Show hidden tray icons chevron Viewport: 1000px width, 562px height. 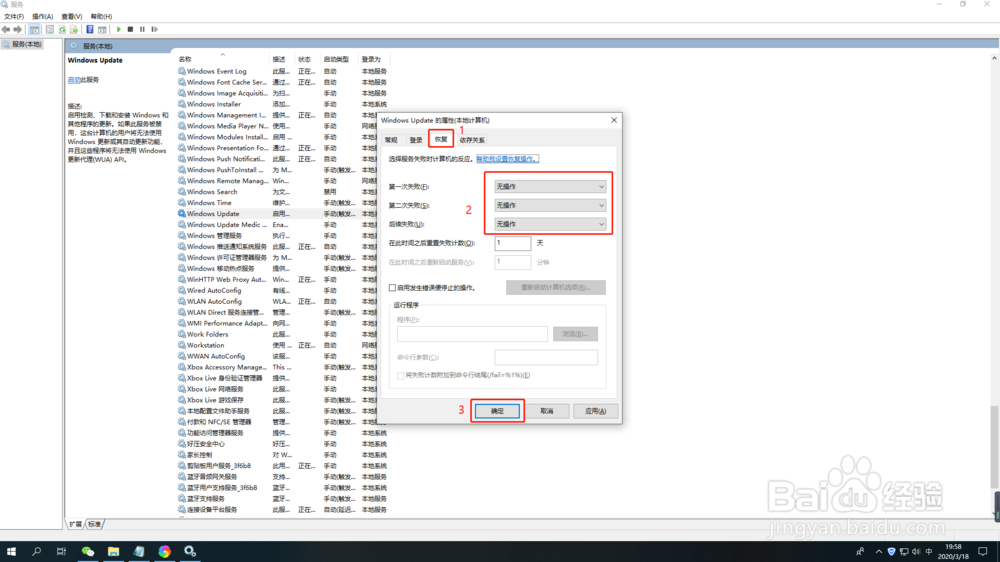879,551
